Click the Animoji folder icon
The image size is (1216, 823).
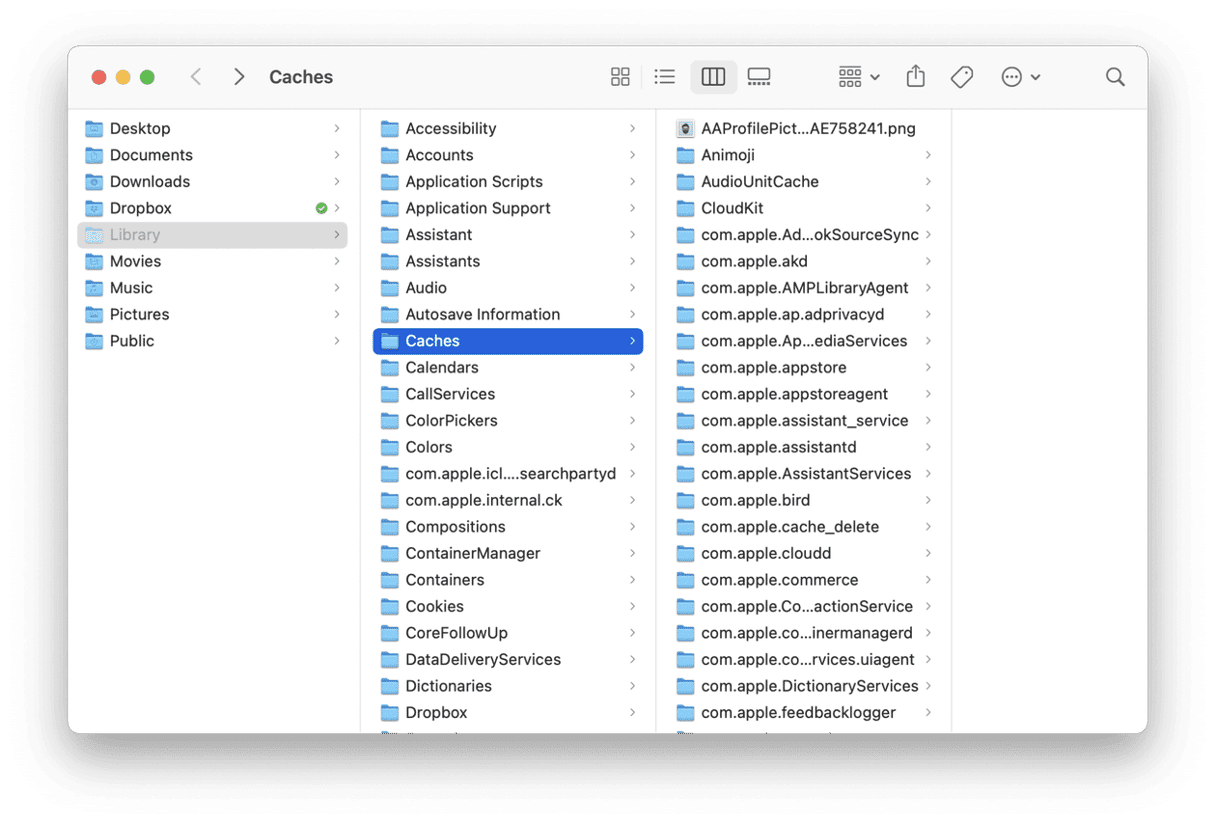coord(685,155)
